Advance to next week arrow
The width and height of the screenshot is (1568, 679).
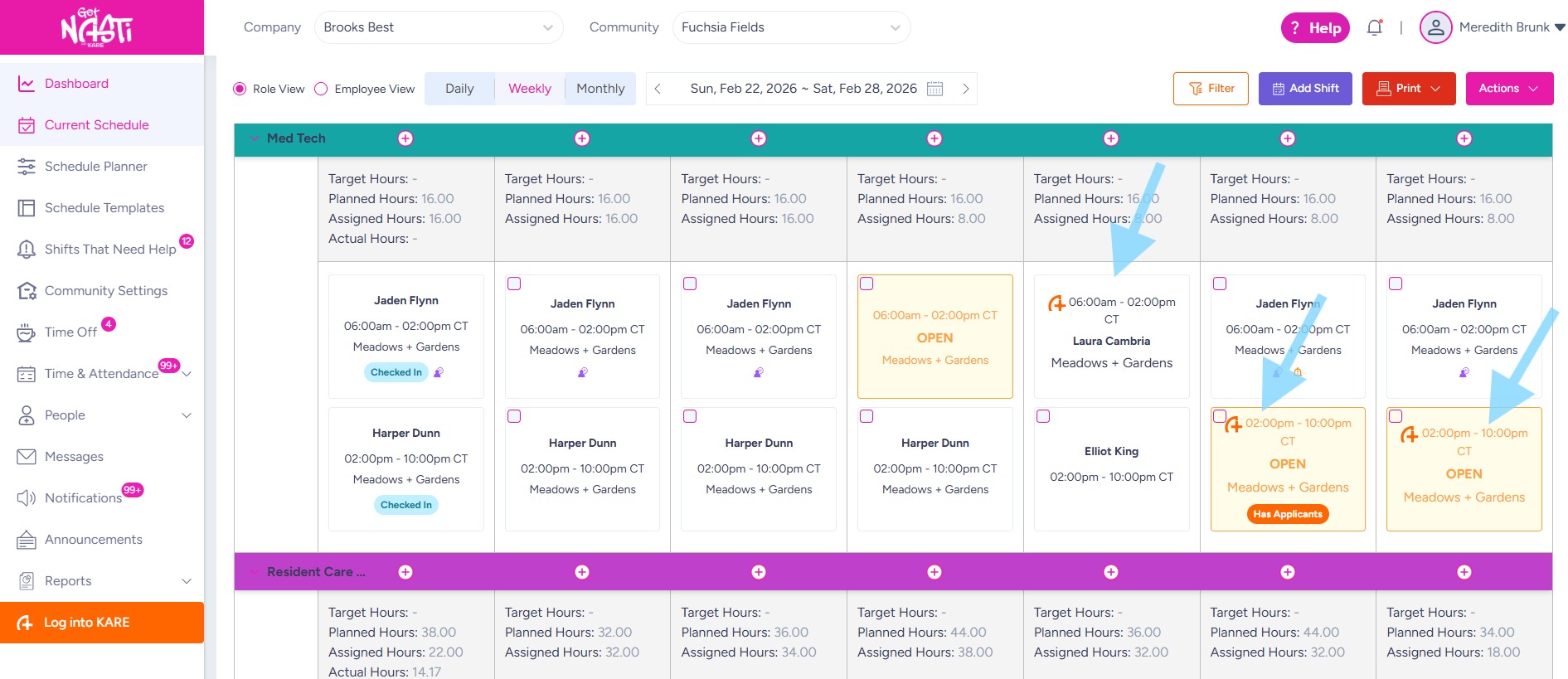tap(965, 89)
